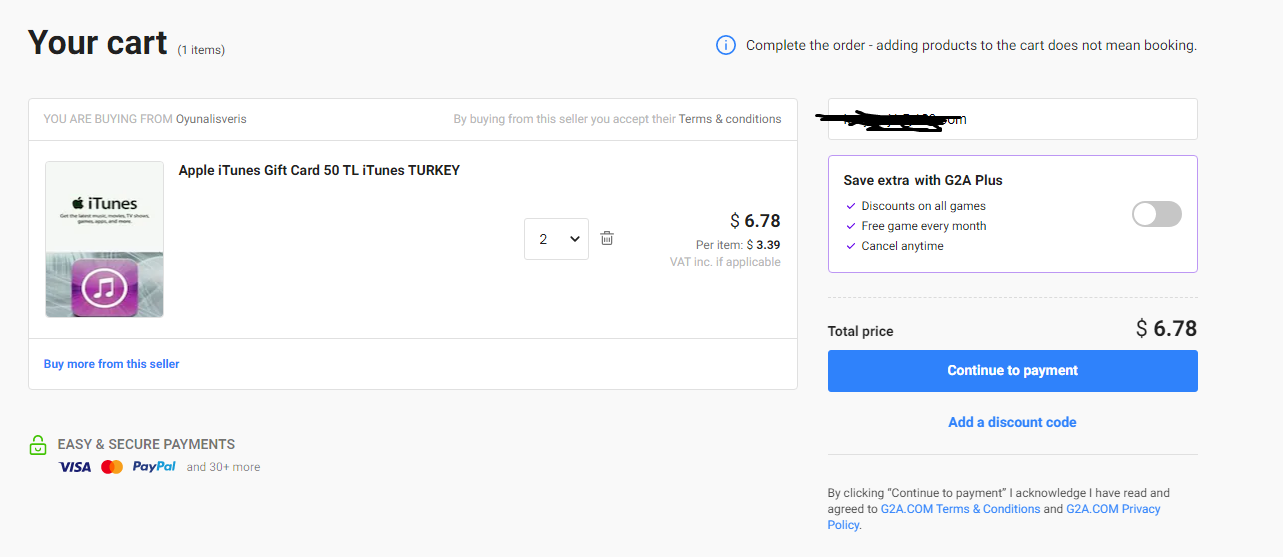Delete the item with the trash icon

607,238
